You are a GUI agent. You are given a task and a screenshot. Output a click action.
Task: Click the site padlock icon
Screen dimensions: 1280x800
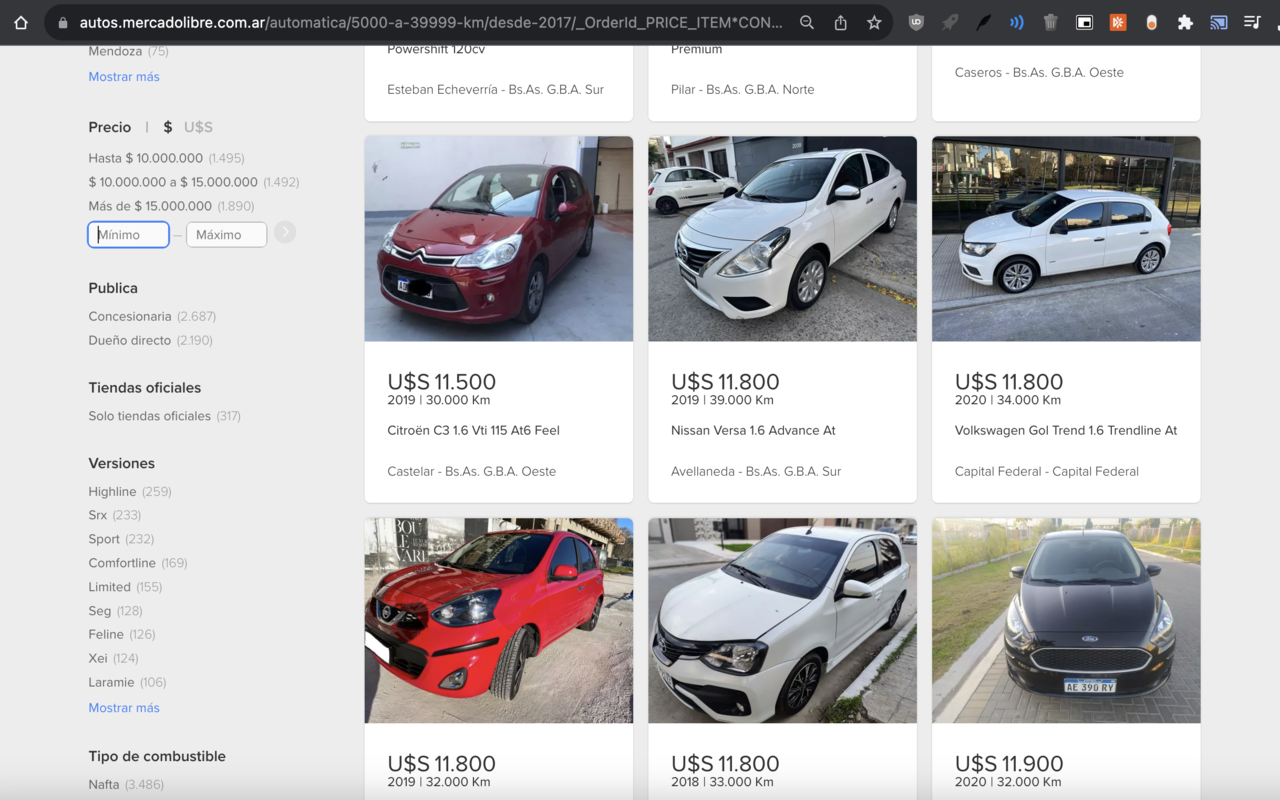click(63, 22)
